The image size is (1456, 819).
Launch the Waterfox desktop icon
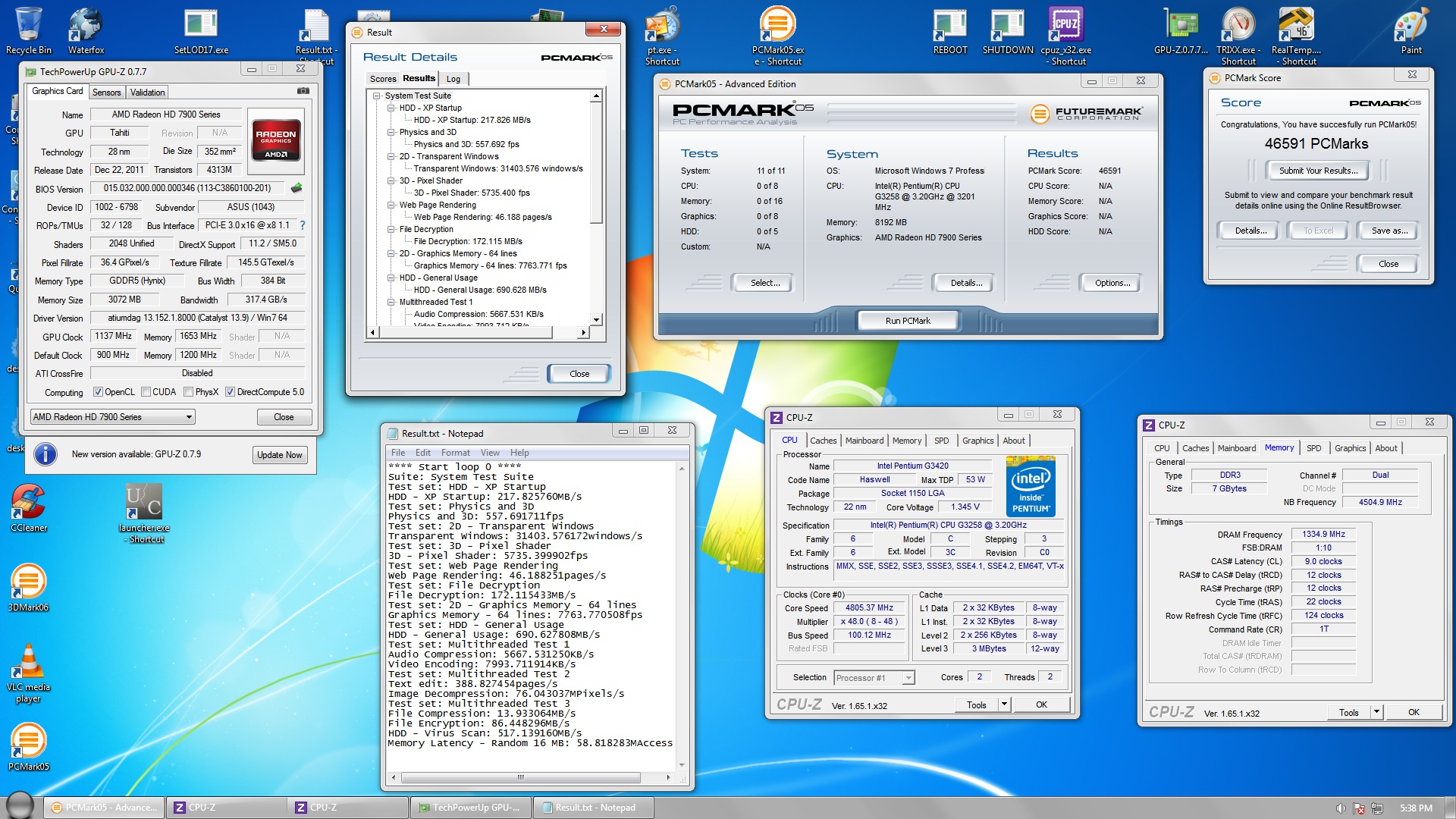(86, 30)
